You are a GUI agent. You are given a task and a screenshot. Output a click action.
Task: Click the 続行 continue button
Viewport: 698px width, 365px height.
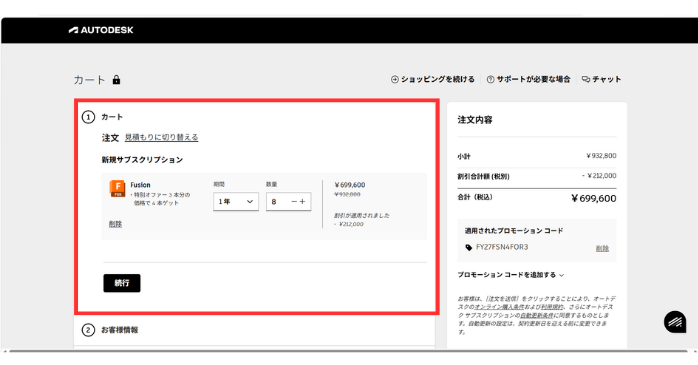(122, 283)
